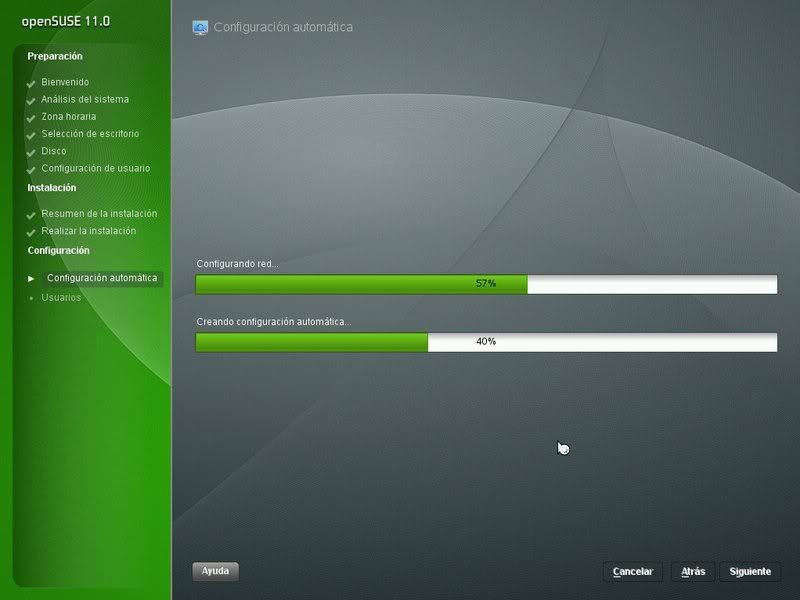The height and width of the screenshot is (600, 800).
Task: Select the pending Usuarios step
Action: [61, 297]
